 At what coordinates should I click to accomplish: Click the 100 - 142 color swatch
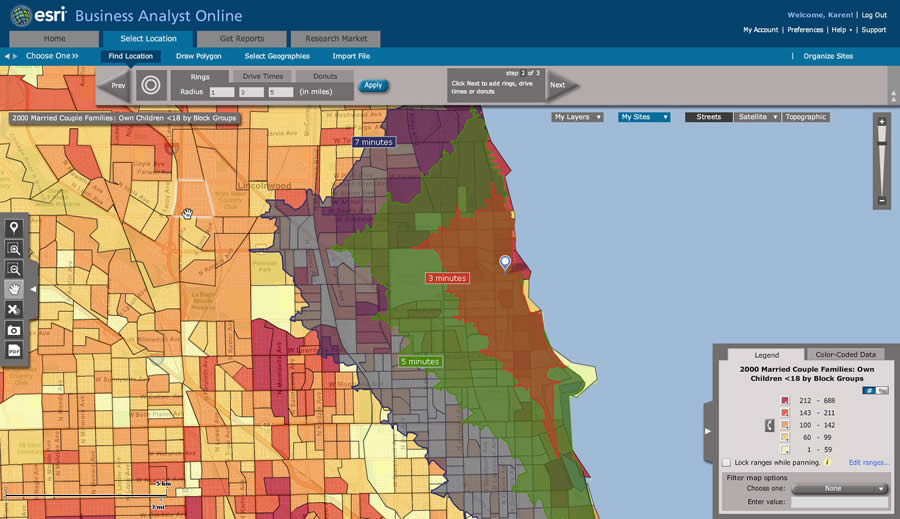point(785,425)
